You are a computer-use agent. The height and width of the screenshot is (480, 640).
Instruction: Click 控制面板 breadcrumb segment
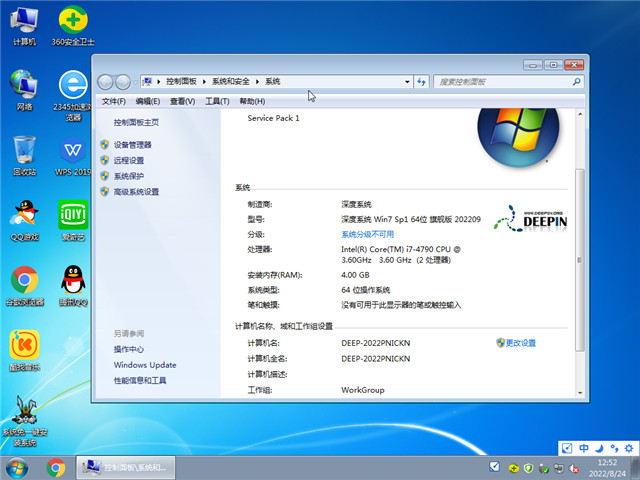click(181, 82)
